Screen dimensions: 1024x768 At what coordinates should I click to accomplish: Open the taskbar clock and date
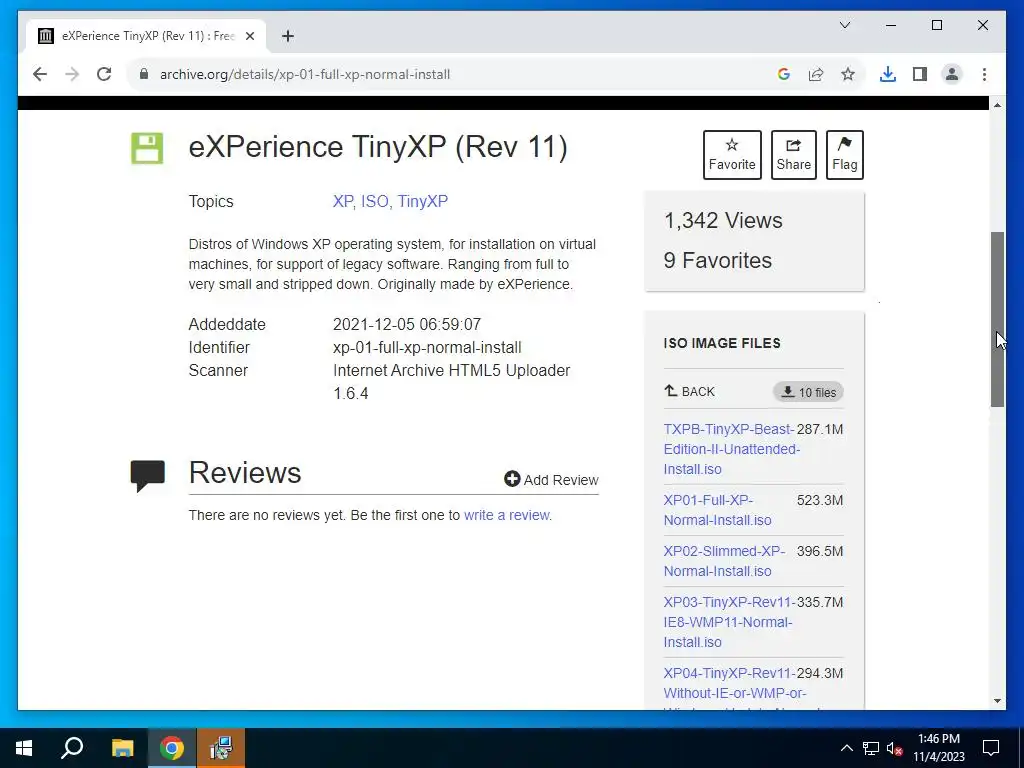click(938, 748)
